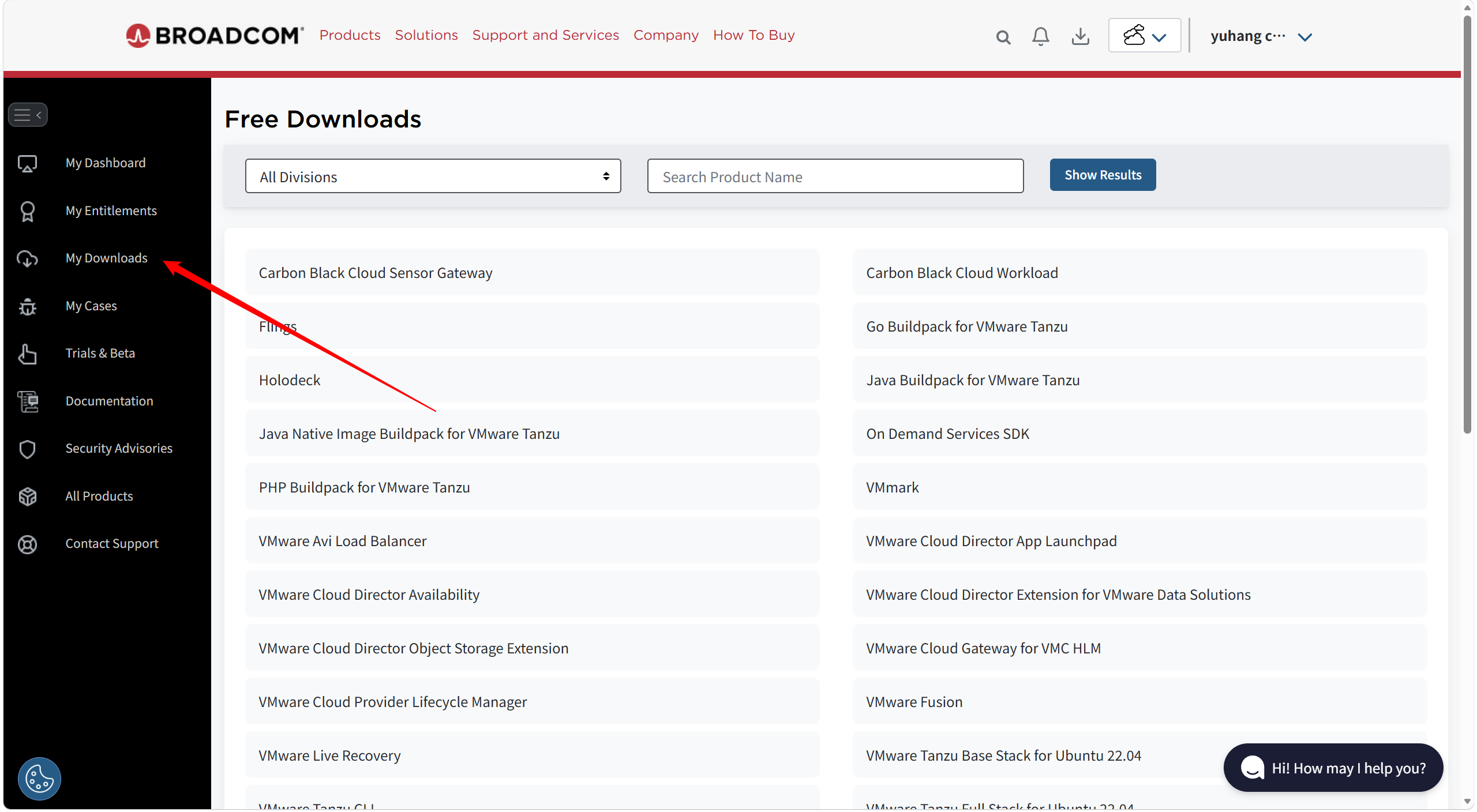The image size is (1477, 812).
Task: Select My Downloads in sidebar
Action: click(106, 258)
